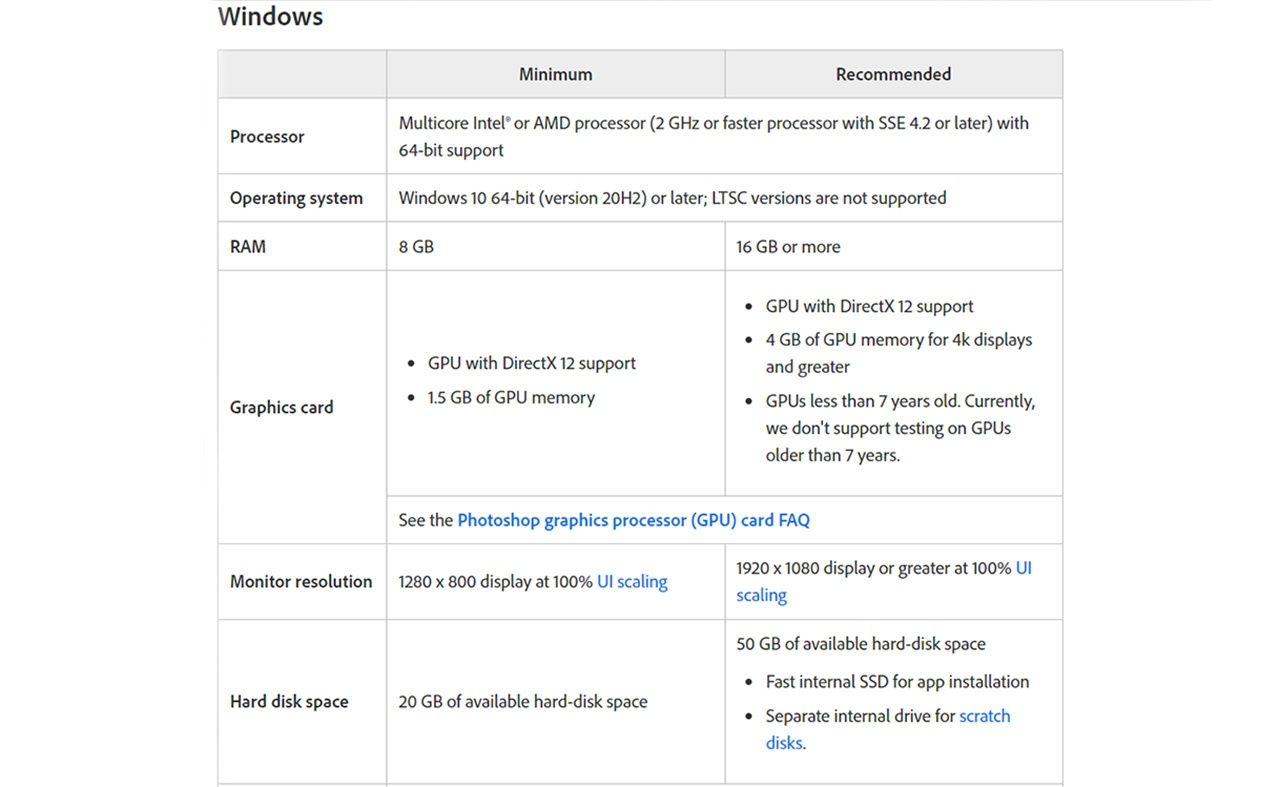The image size is (1280, 787).
Task: Select the Monitor resolution row label
Action: (301, 581)
